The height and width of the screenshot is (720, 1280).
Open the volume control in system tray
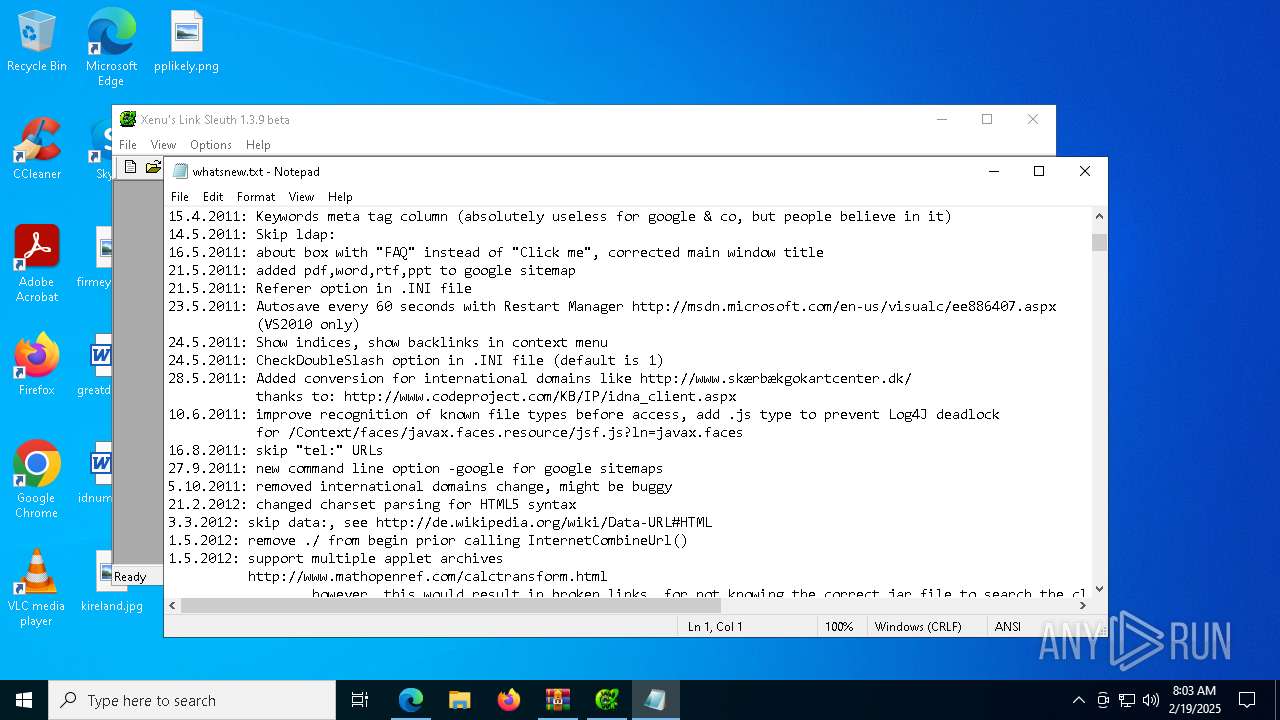1151,700
